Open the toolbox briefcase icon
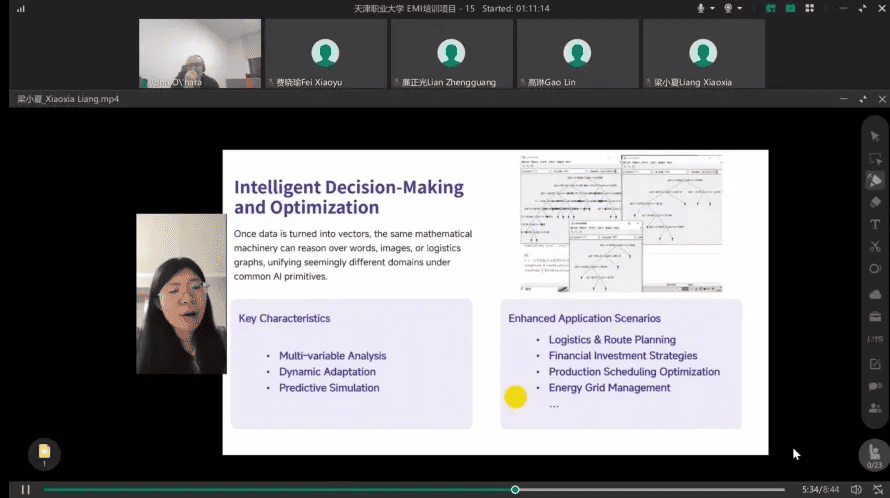 (875, 314)
